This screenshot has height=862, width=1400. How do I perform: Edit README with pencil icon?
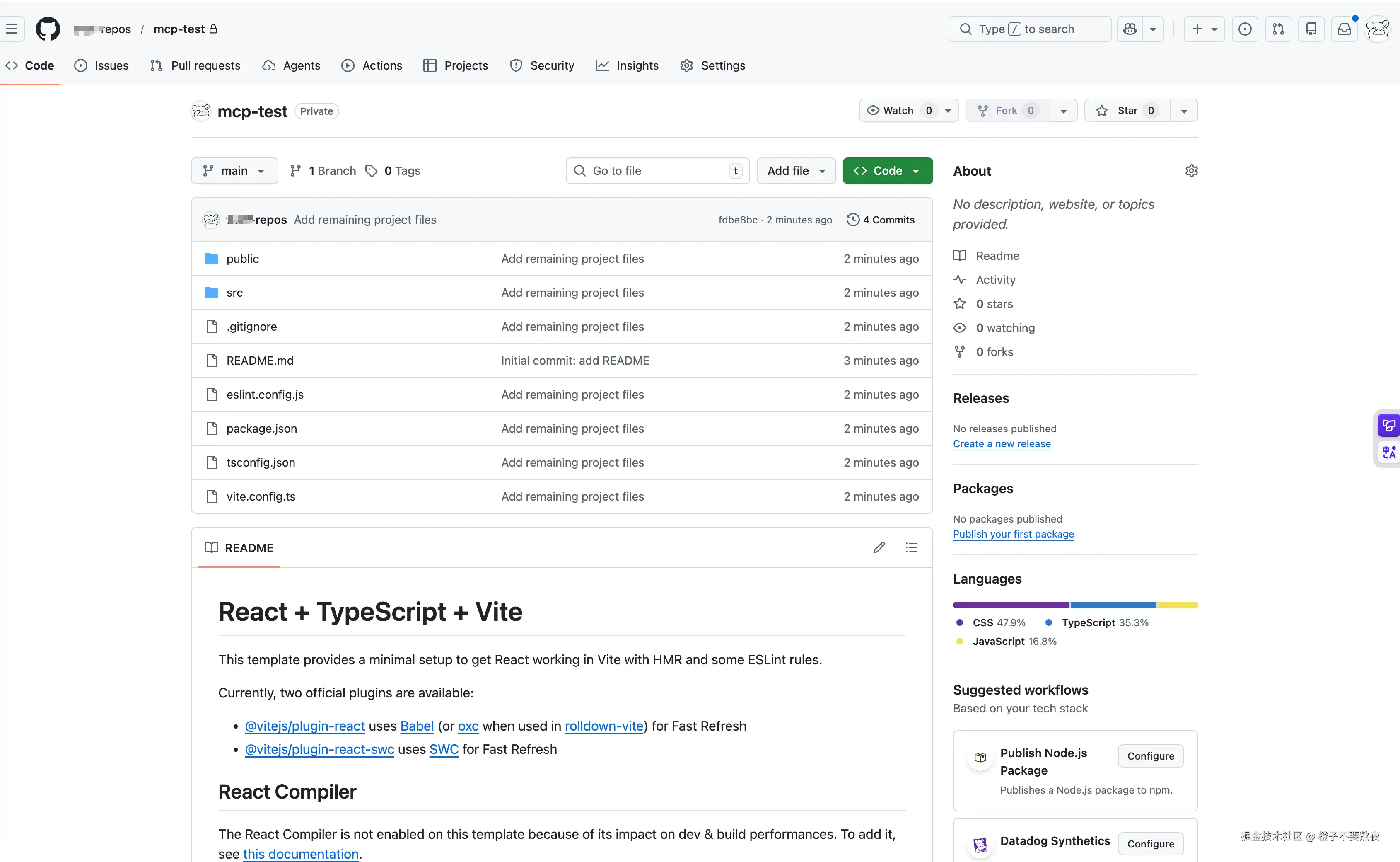(x=879, y=548)
